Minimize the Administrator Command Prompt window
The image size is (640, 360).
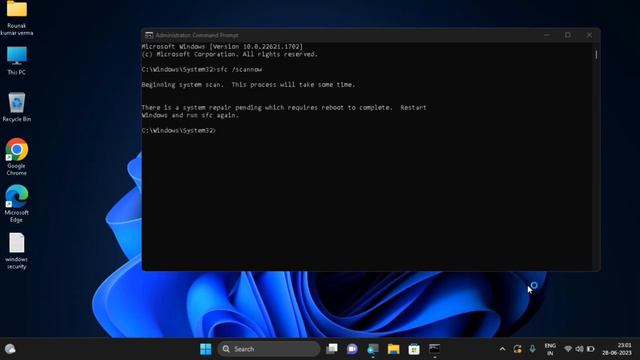point(547,35)
